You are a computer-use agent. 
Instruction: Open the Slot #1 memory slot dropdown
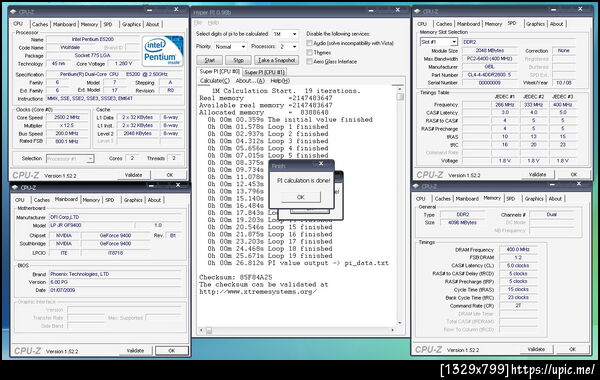click(x=439, y=42)
